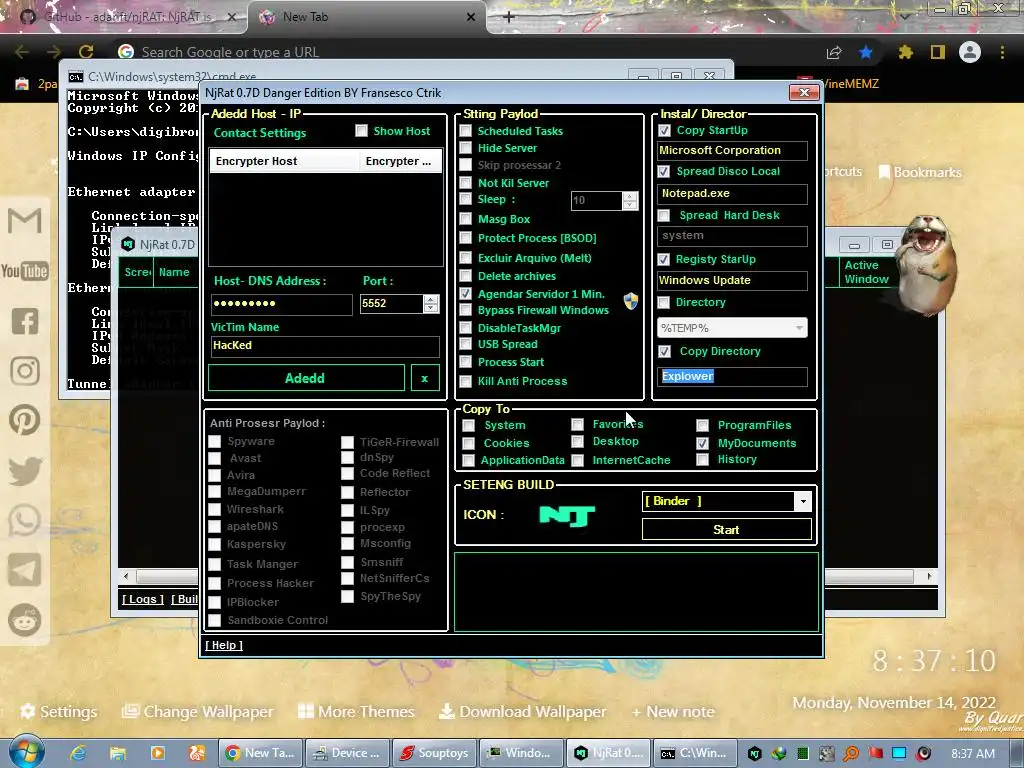Click Change Wallpaper on the new tab page
The width and height of the screenshot is (1024, 768).
(198, 711)
